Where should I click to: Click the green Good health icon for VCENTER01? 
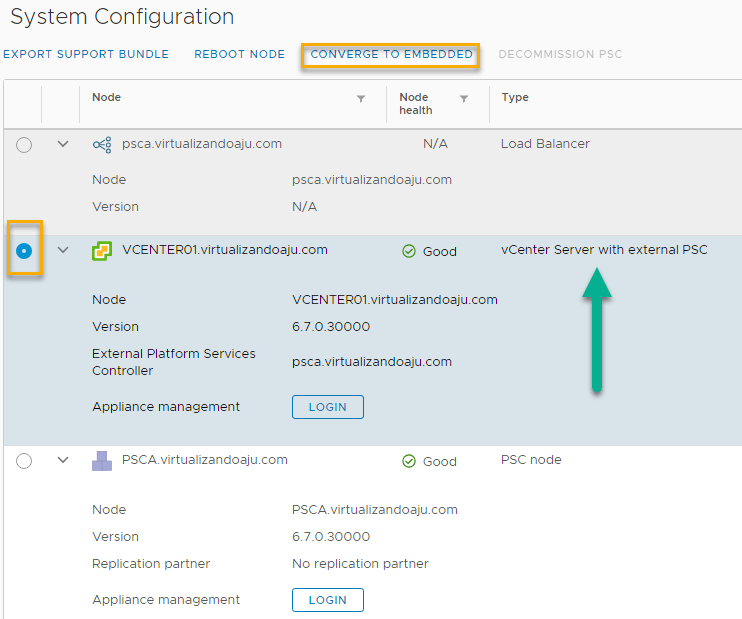408,252
